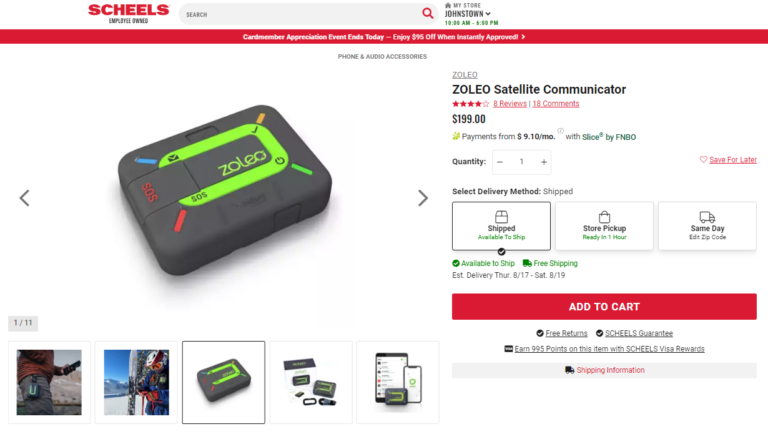Select Store Pickup delivery option
The width and height of the screenshot is (768, 434).
click(x=604, y=226)
